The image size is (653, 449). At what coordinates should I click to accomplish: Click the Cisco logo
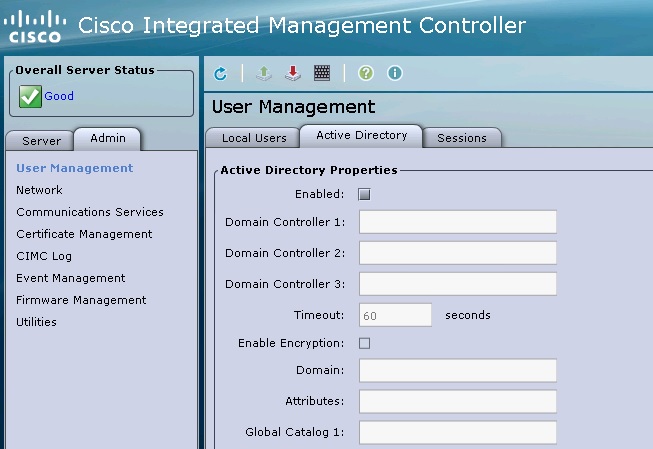coord(35,27)
